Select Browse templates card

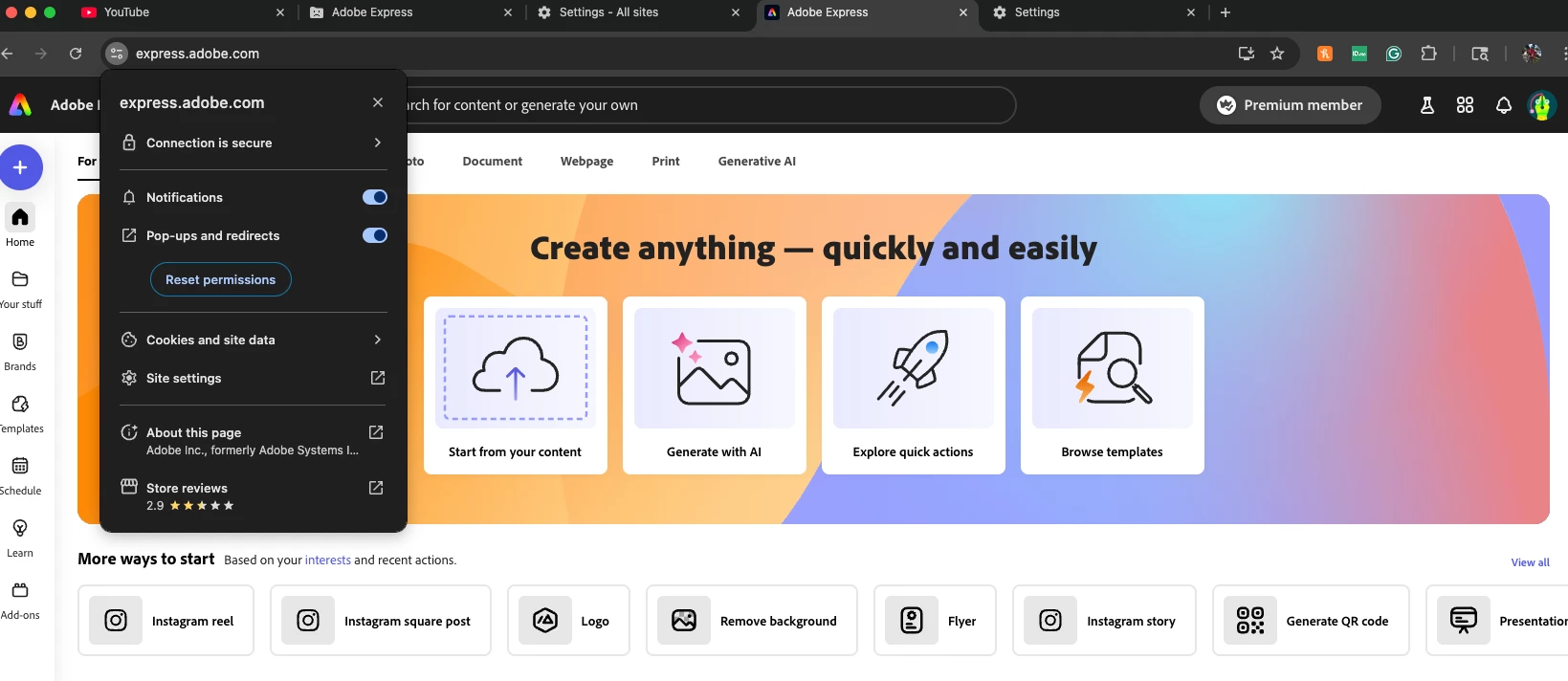point(1113,385)
